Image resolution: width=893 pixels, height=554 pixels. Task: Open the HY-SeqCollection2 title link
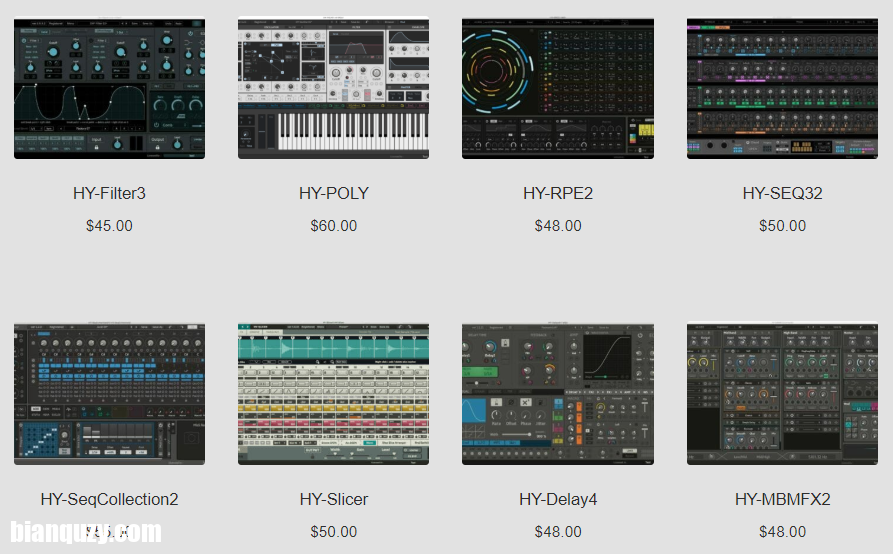tap(109, 499)
